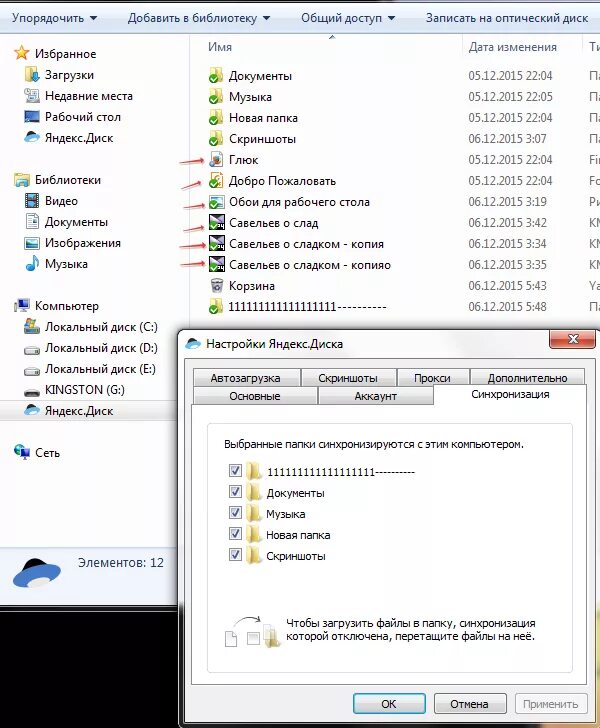Open Локальный диск (D:) drive icon

point(32,349)
